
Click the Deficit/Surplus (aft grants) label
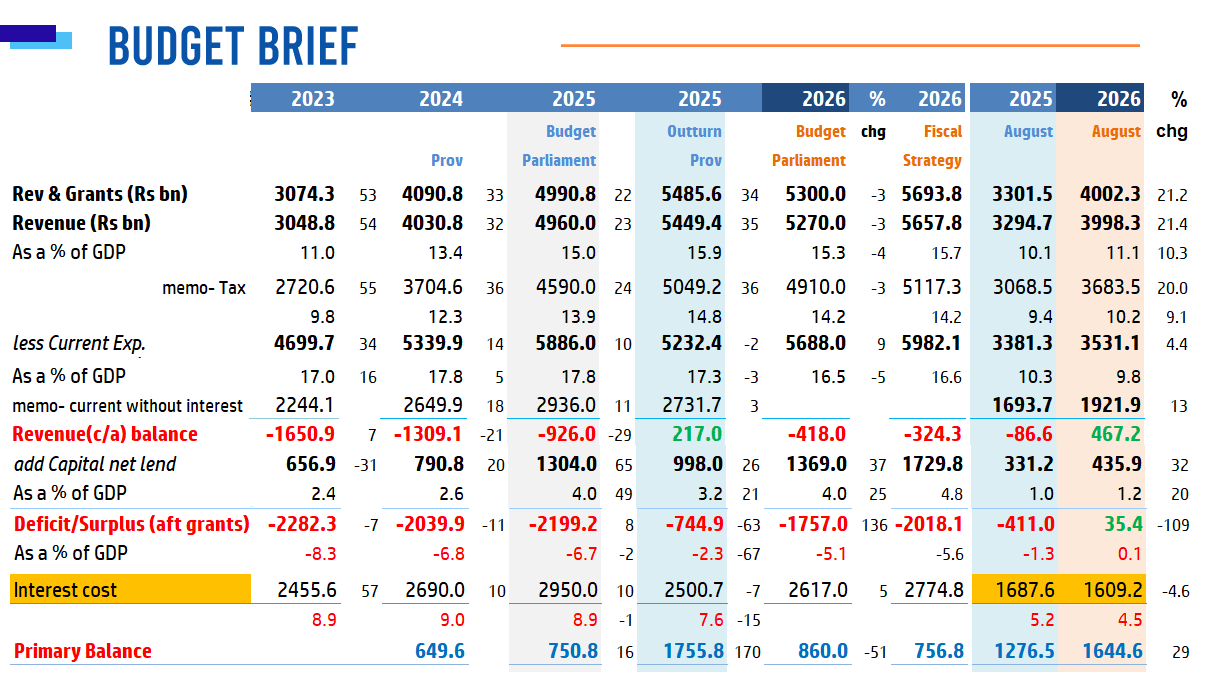click(131, 523)
